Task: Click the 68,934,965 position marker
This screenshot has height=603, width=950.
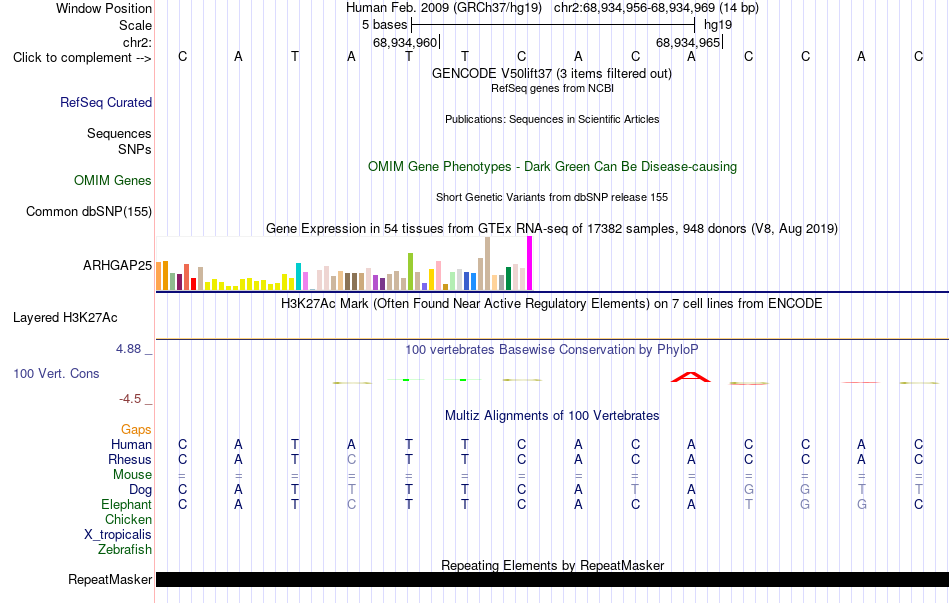Action: coord(688,42)
